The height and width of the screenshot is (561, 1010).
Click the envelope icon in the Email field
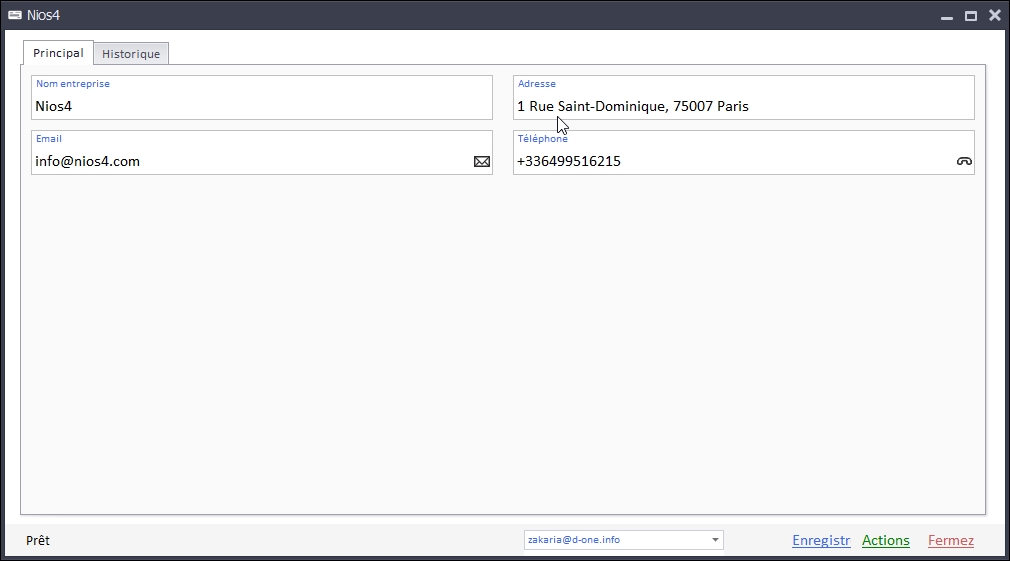(x=482, y=161)
